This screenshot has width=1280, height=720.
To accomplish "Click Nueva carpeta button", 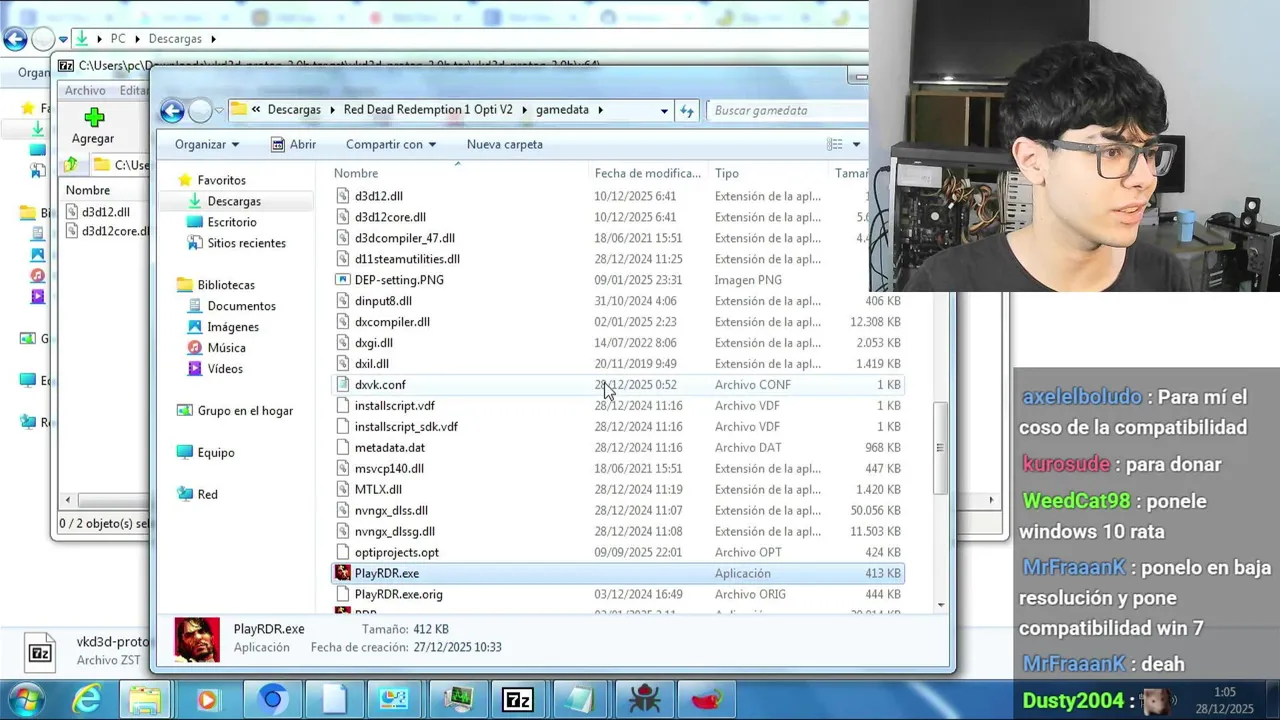I will [x=504, y=144].
